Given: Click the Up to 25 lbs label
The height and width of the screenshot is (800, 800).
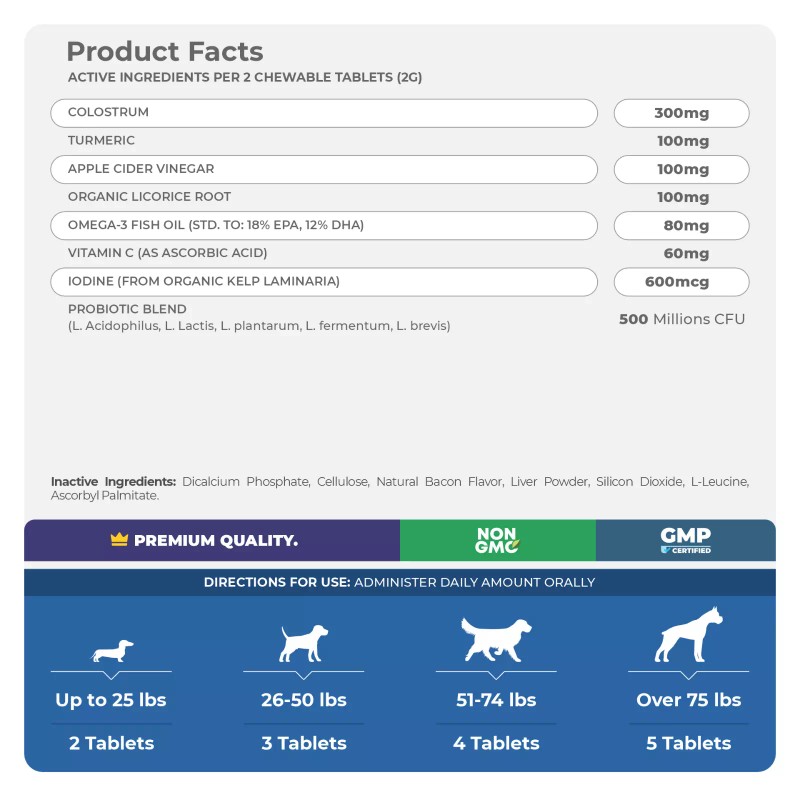Looking at the screenshot, I should click(111, 700).
